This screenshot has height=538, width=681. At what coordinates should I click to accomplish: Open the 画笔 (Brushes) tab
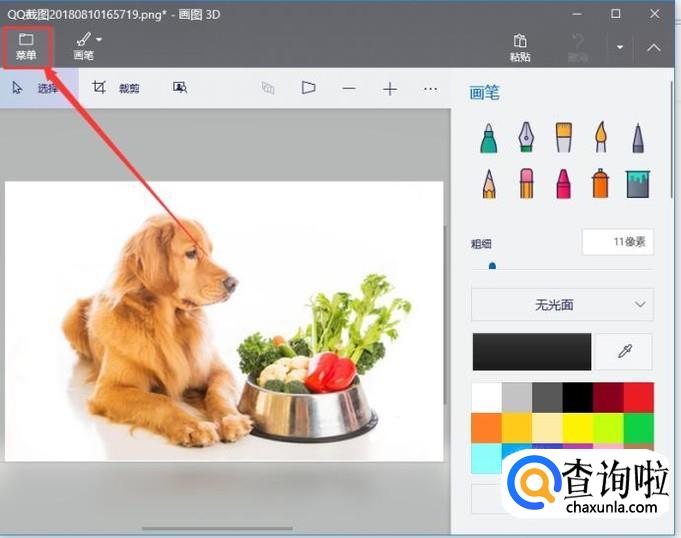[x=85, y=46]
